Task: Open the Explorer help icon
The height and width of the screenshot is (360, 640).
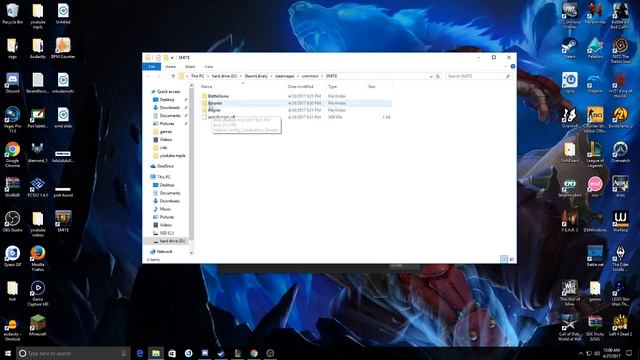Action: (x=513, y=67)
